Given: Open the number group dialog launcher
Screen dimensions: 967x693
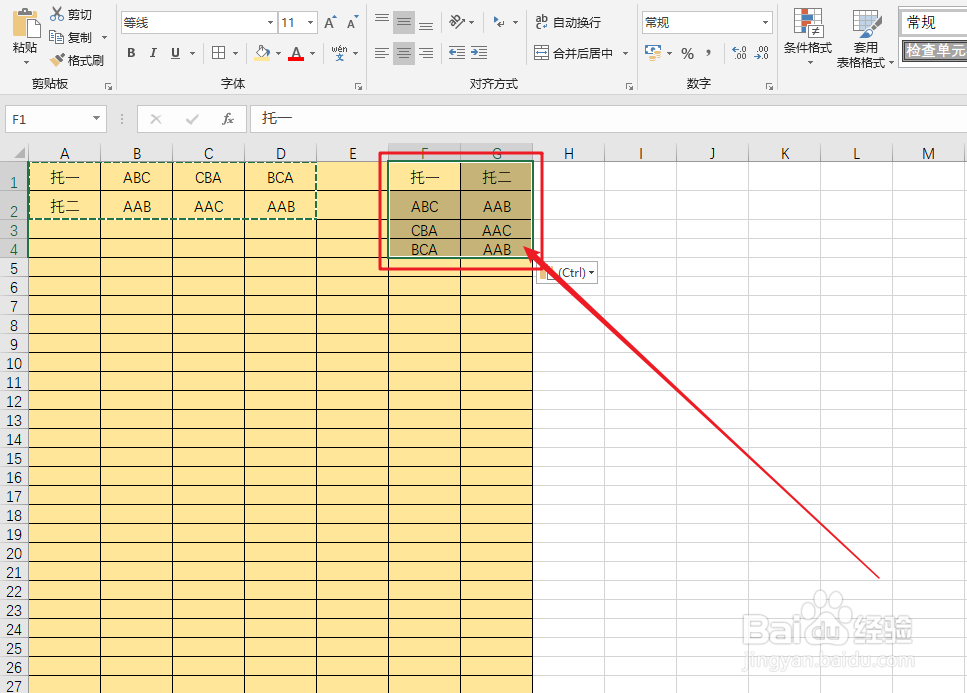Looking at the screenshot, I should tap(769, 86).
